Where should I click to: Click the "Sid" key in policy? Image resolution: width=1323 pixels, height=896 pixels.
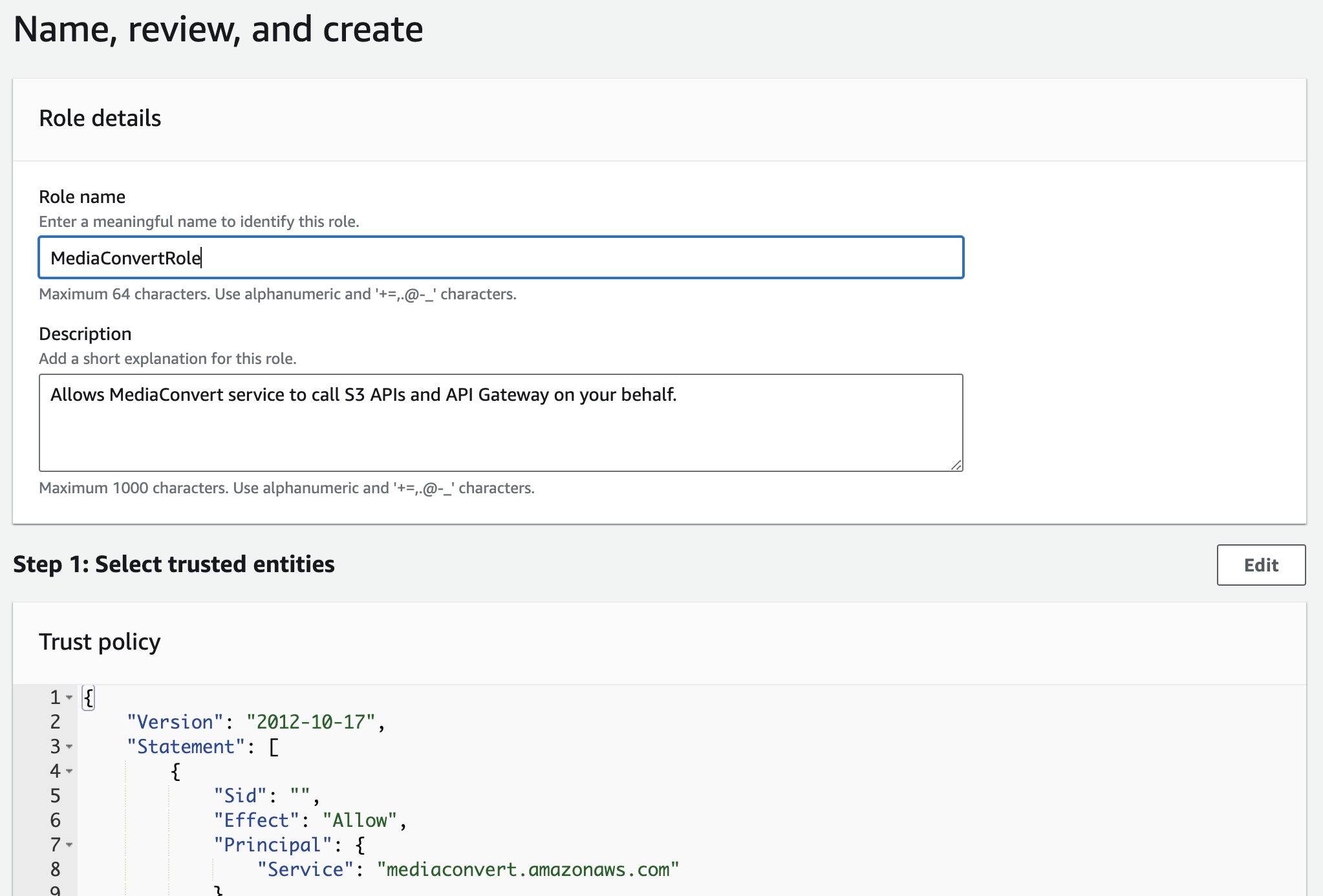240,796
